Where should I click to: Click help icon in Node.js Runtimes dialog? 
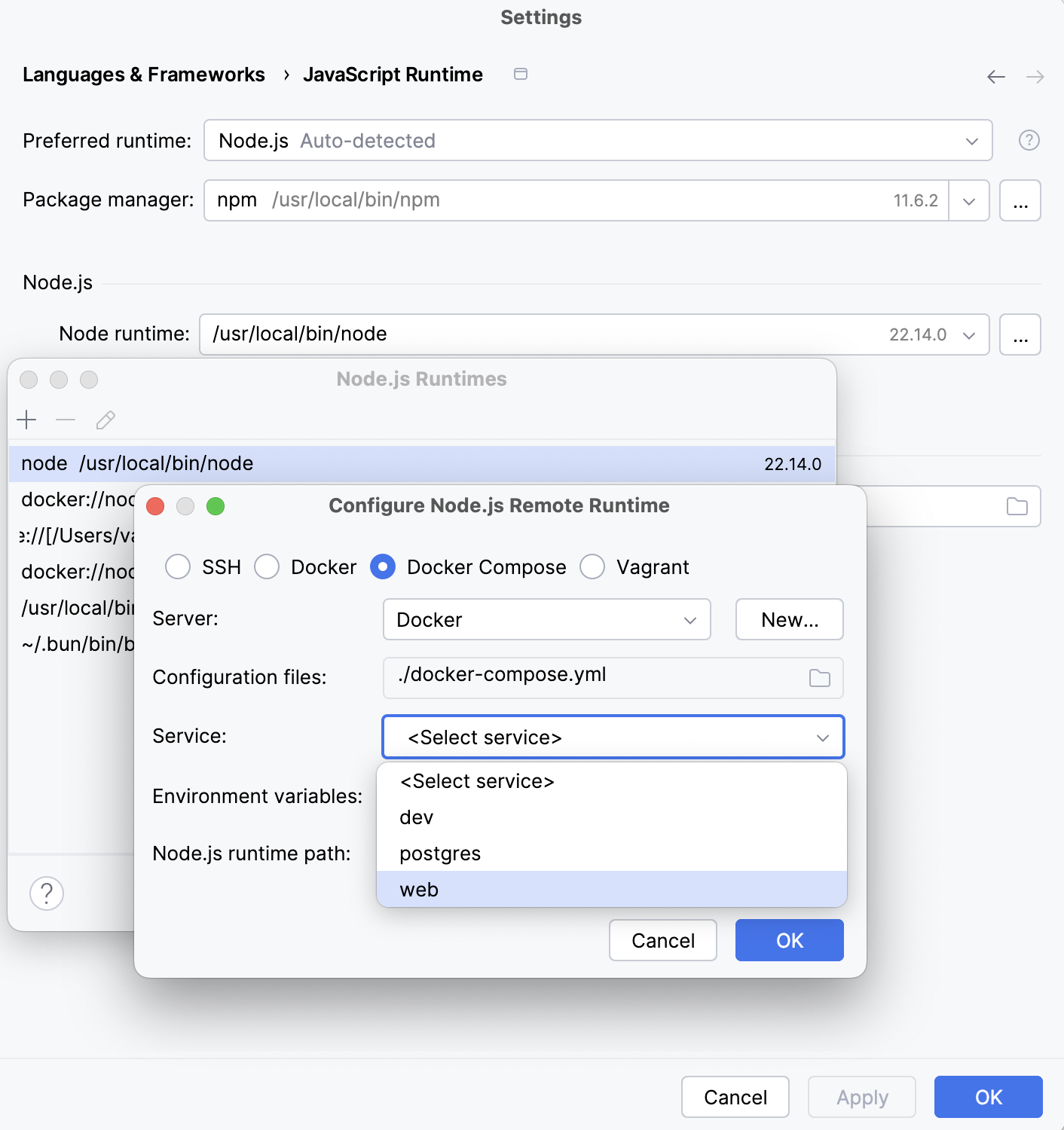[x=46, y=893]
